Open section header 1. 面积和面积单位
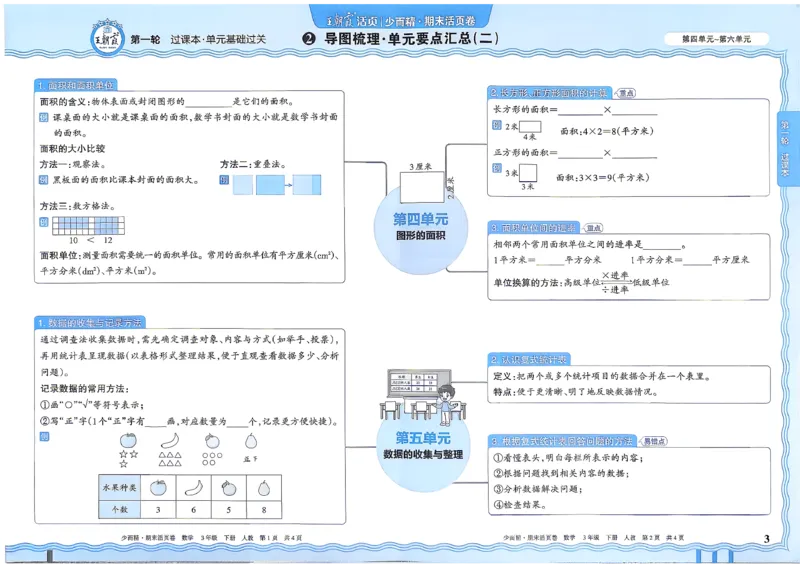This screenshot has width=800, height=566. pos(76,85)
